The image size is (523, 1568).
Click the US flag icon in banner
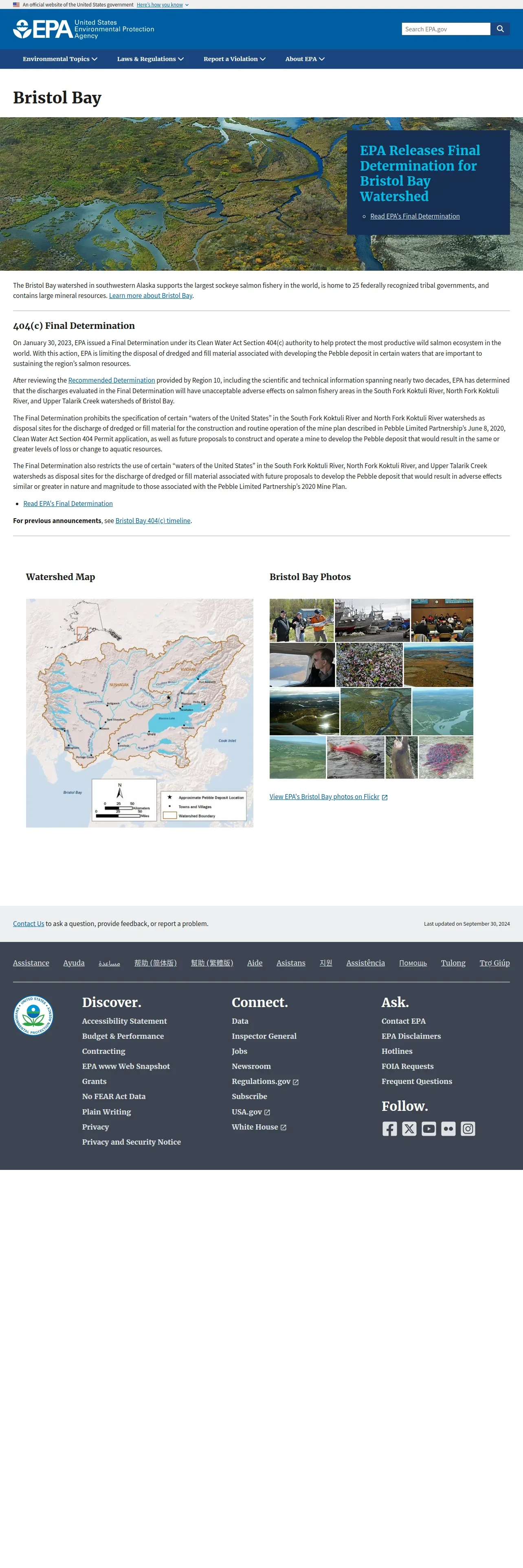16,4
